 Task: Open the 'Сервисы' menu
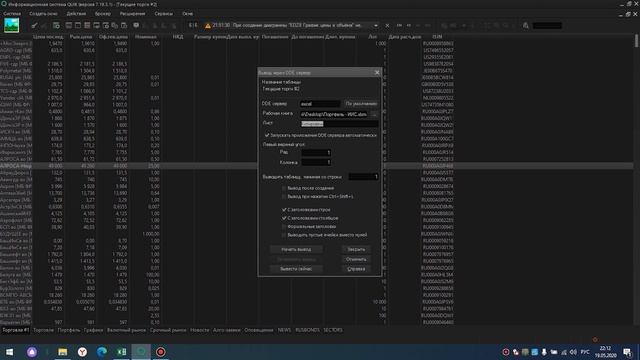(x=164, y=13)
